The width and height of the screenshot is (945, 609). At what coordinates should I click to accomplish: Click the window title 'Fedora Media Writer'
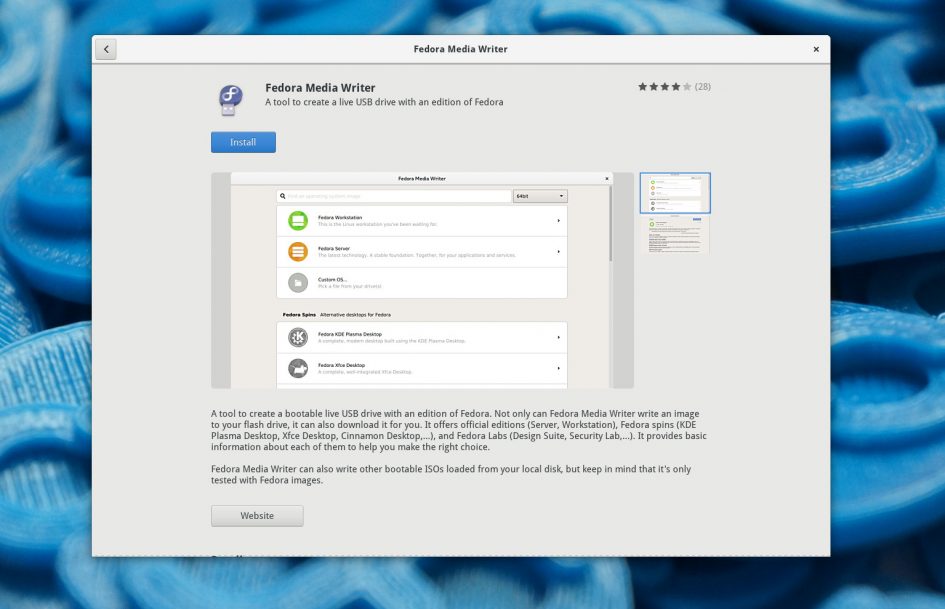pos(460,49)
